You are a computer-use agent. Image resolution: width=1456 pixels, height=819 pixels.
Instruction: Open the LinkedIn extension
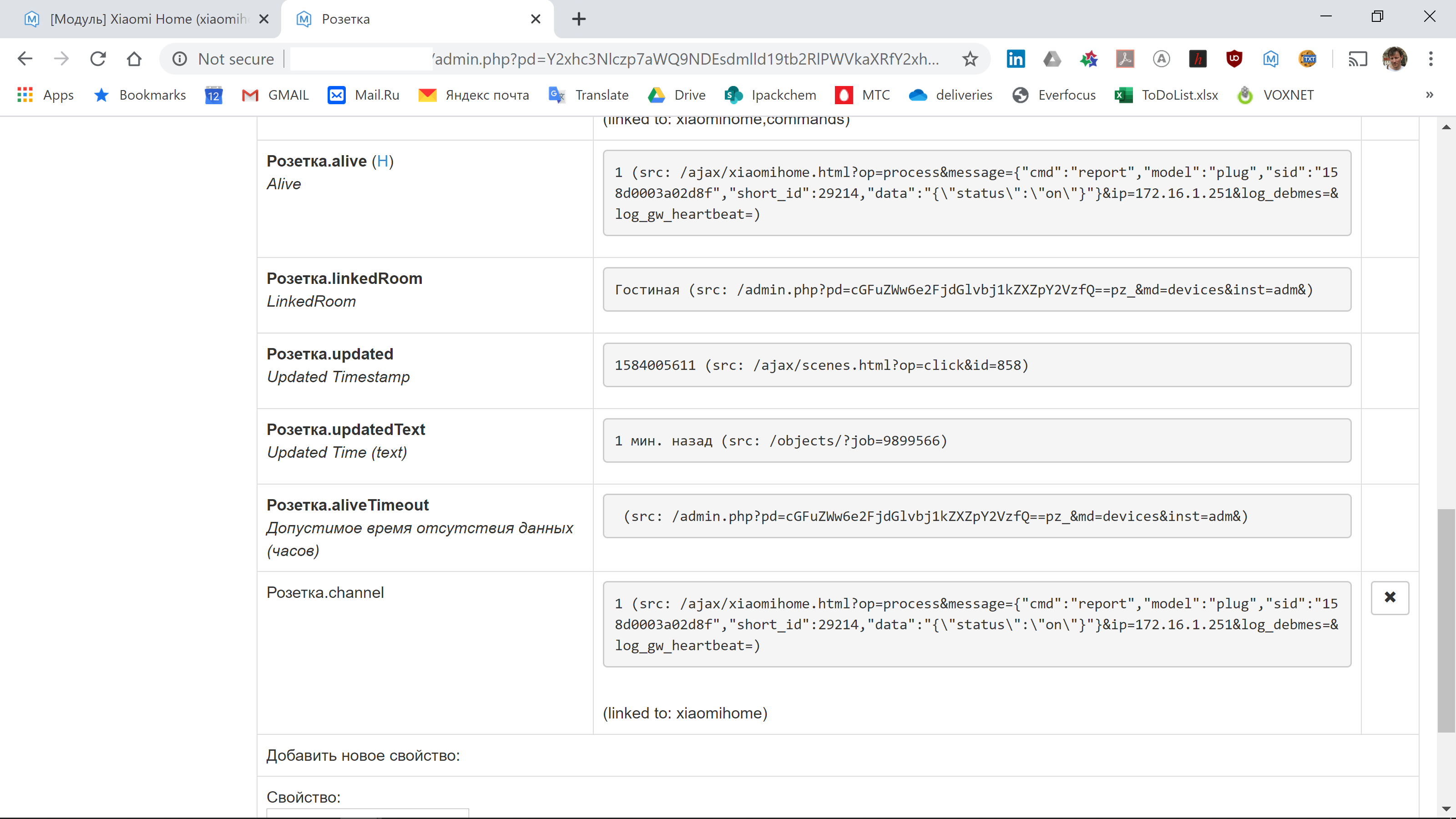click(x=1016, y=59)
